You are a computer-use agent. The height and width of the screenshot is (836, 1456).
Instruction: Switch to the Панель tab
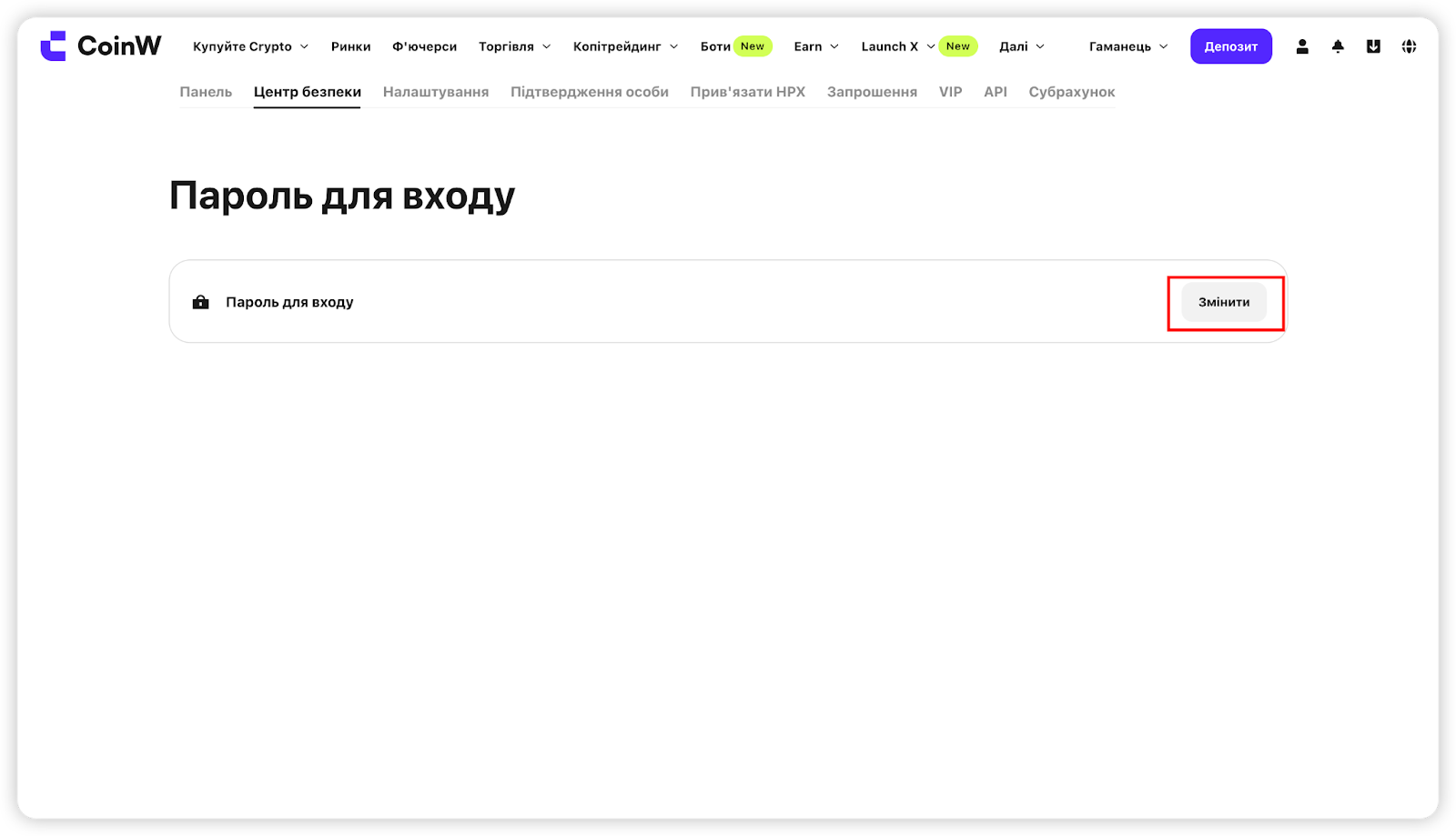206,92
